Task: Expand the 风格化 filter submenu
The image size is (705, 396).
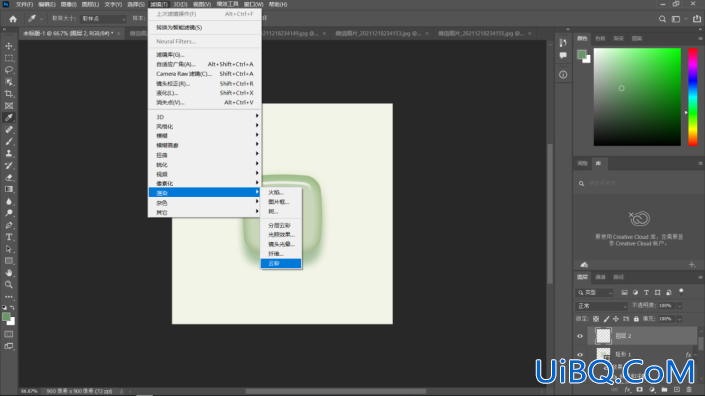Action: point(205,126)
